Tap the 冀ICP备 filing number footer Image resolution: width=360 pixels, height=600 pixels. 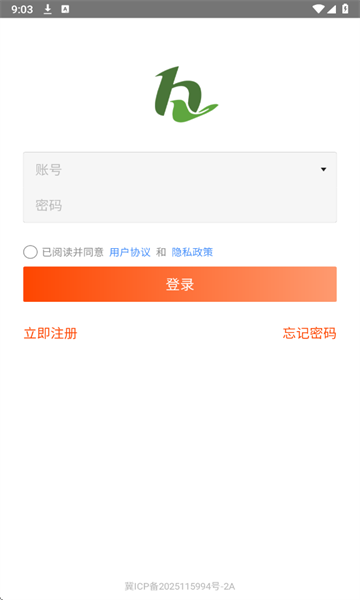click(x=180, y=586)
